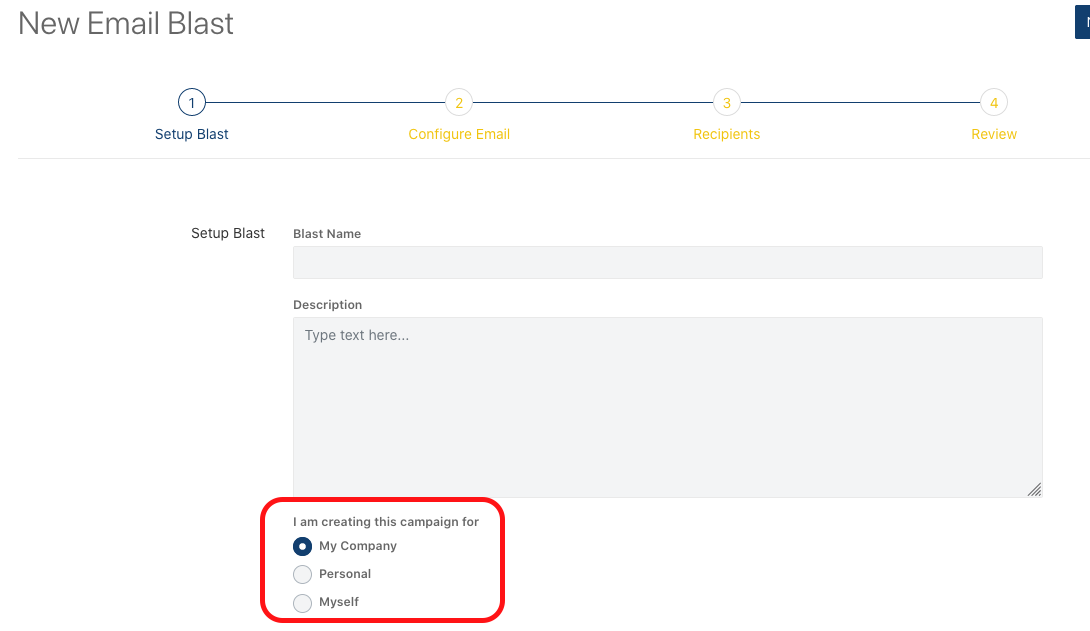Open the Review step label

pyautogui.click(x=994, y=134)
